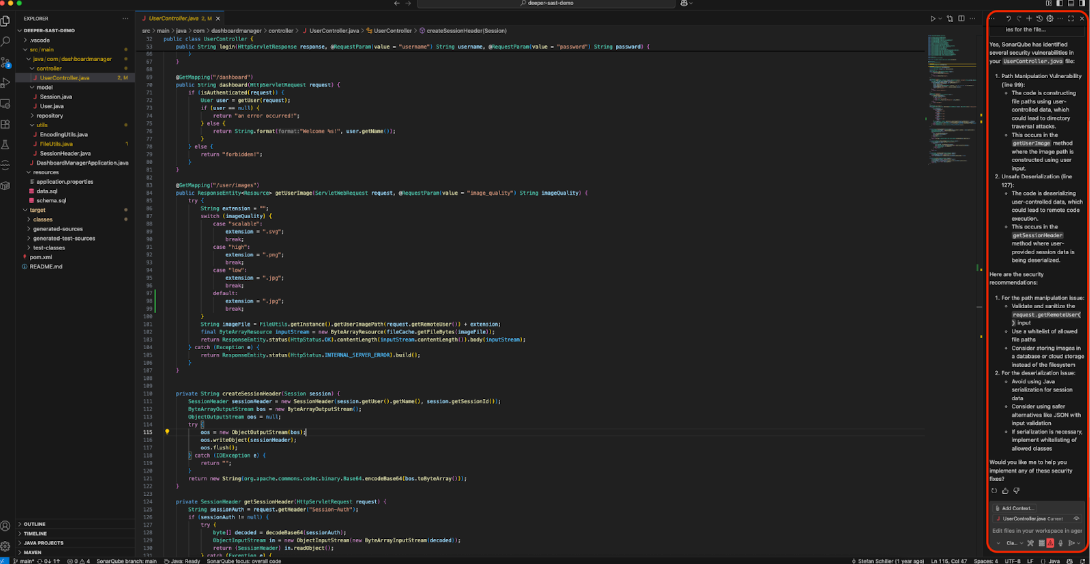The image size is (1090, 564).
Task: Expand the generated-sources folder
Action: pyautogui.click(x=58, y=228)
